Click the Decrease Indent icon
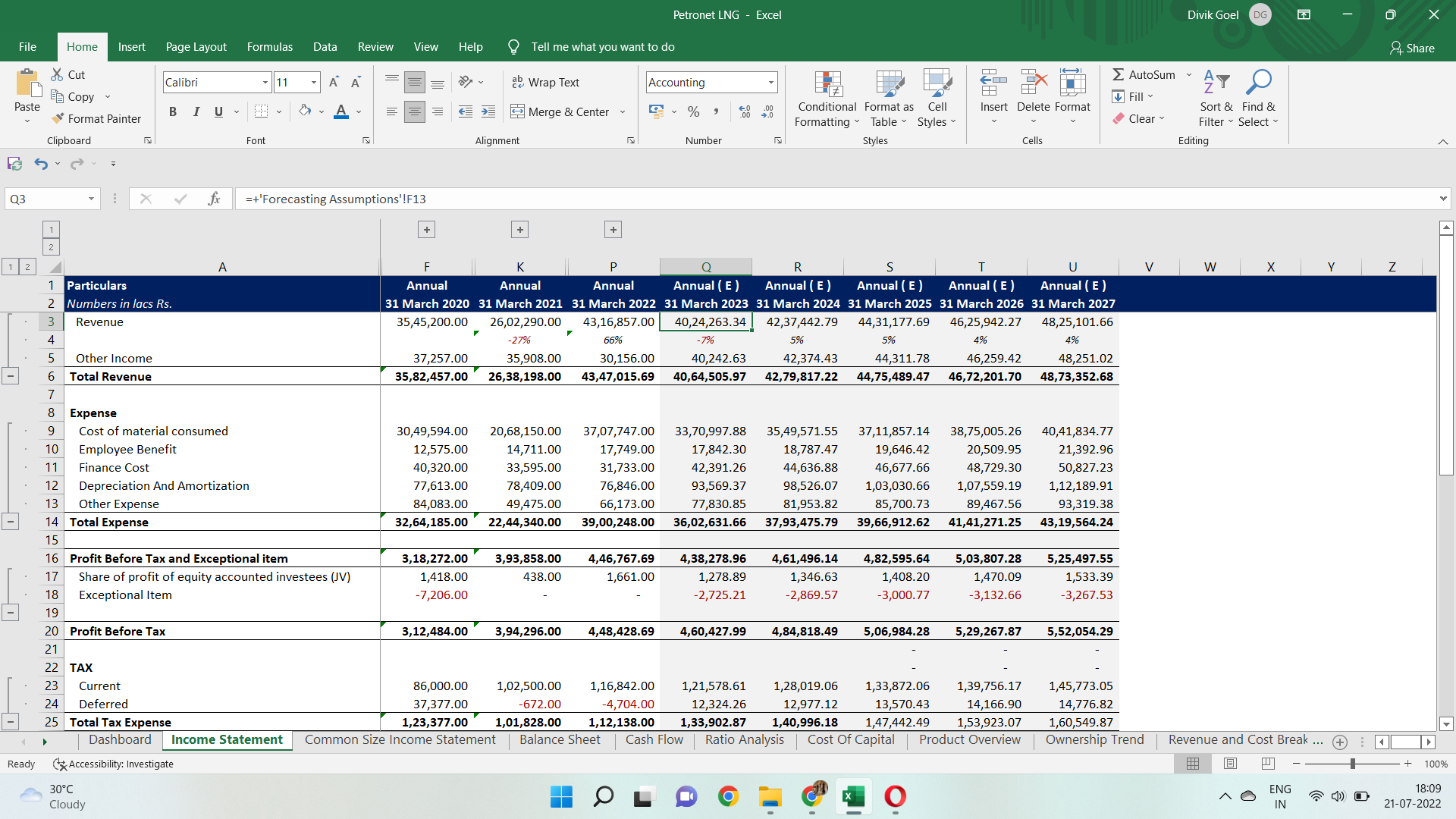 point(466,111)
